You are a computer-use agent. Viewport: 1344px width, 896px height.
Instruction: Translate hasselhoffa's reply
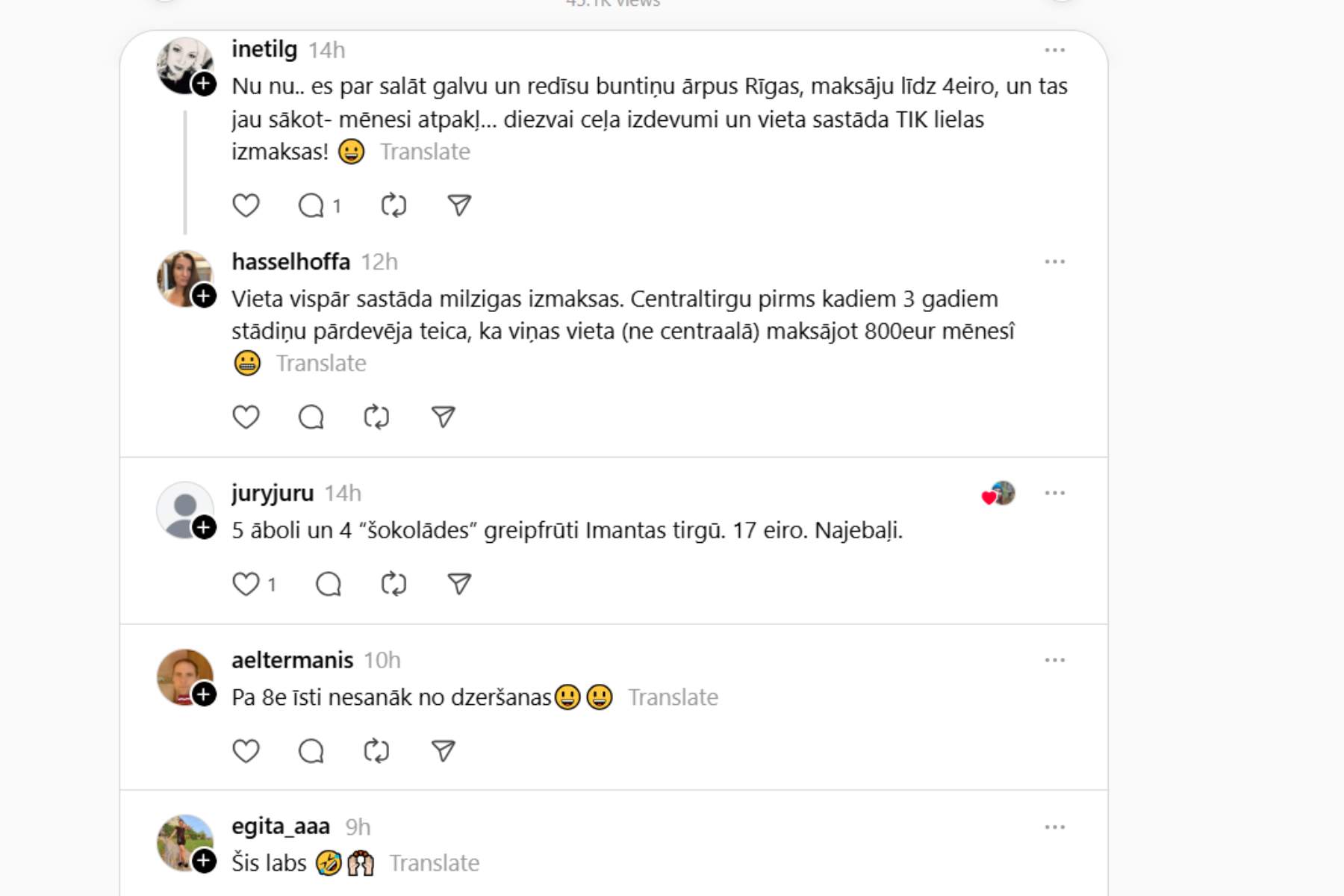[x=321, y=364]
